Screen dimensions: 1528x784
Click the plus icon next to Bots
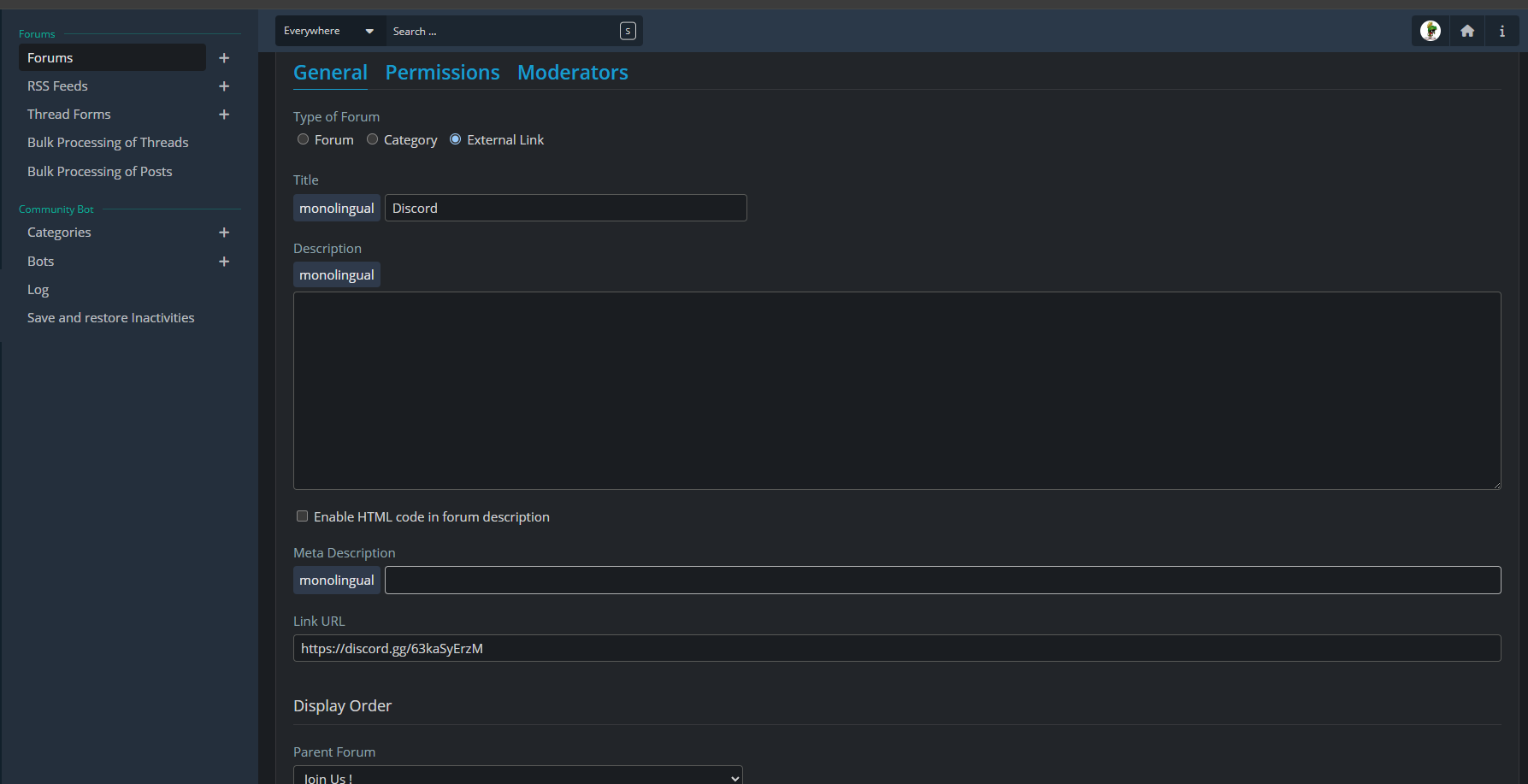pyautogui.click(x=224, y=262)
